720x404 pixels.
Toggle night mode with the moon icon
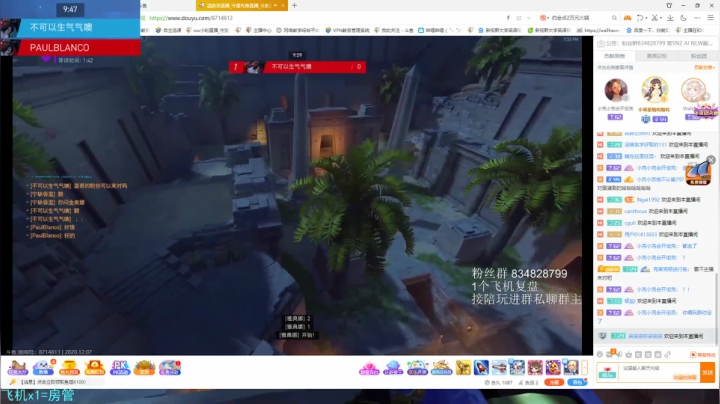pyautogui.click(x=683, y=18)
